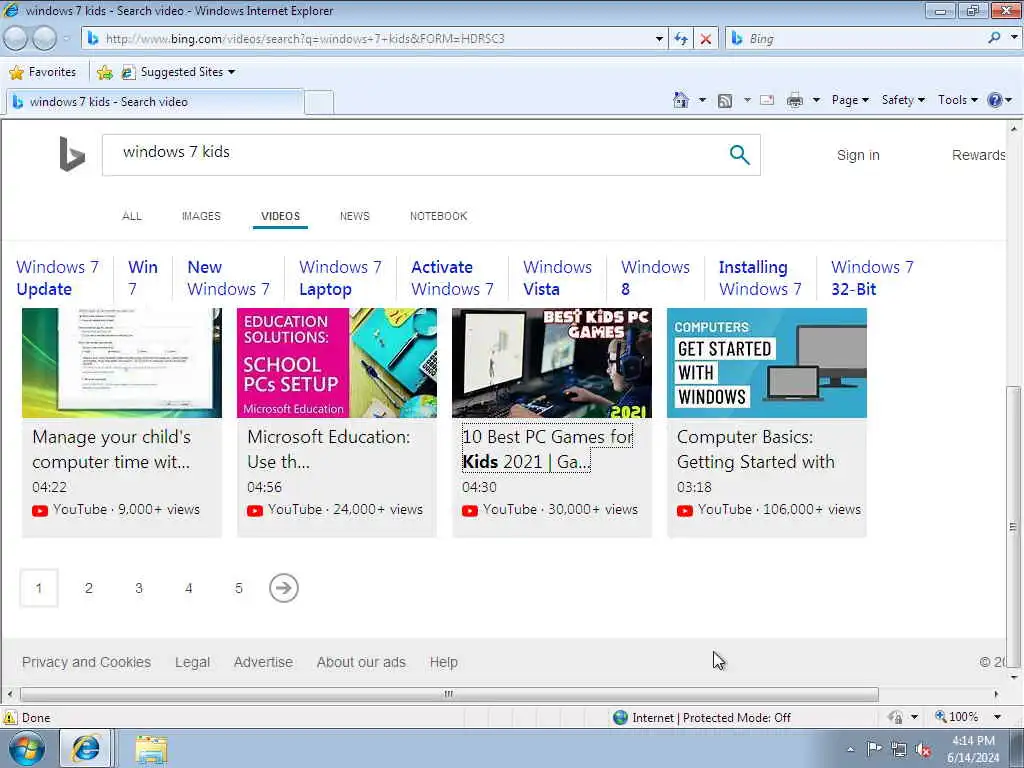Screen dimensions: 1024x768
Task: Click the taskbar clock showing 4:14 PM
Action: (973, 749)
